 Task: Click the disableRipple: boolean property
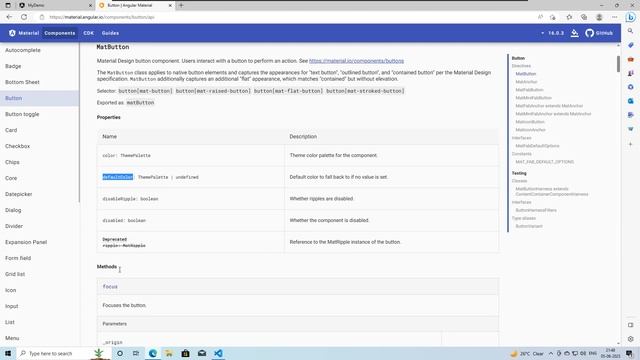130,199
